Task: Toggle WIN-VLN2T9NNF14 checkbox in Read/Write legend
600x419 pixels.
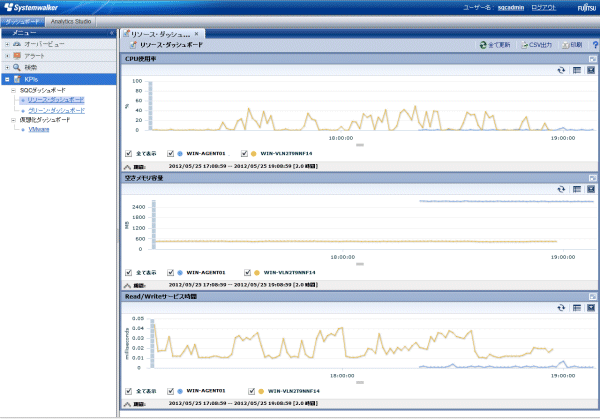Action: tap(251, 391)
